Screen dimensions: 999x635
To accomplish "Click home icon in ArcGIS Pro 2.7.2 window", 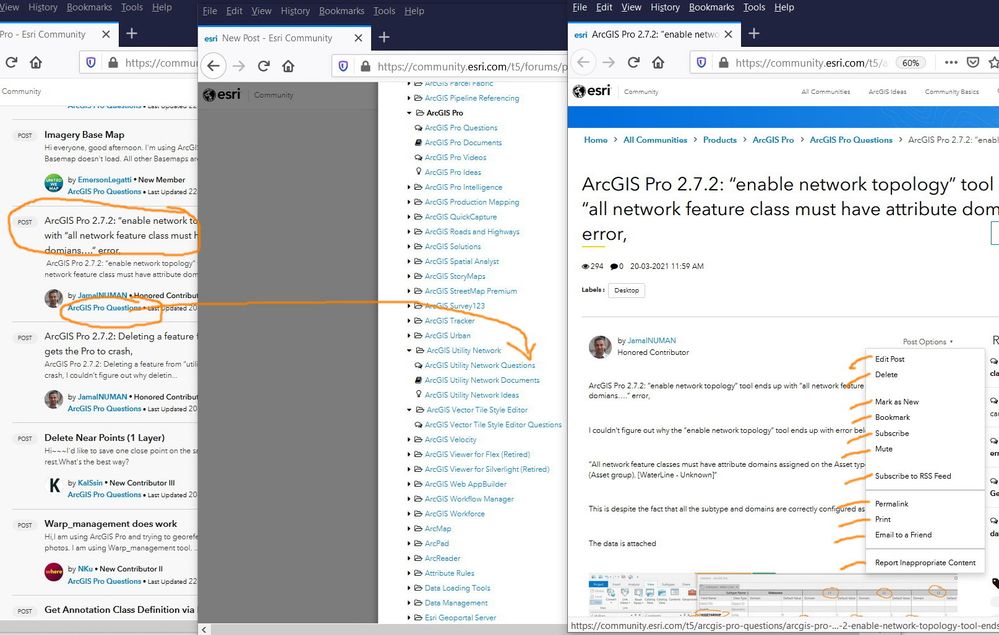I will [x=658, y=62].
